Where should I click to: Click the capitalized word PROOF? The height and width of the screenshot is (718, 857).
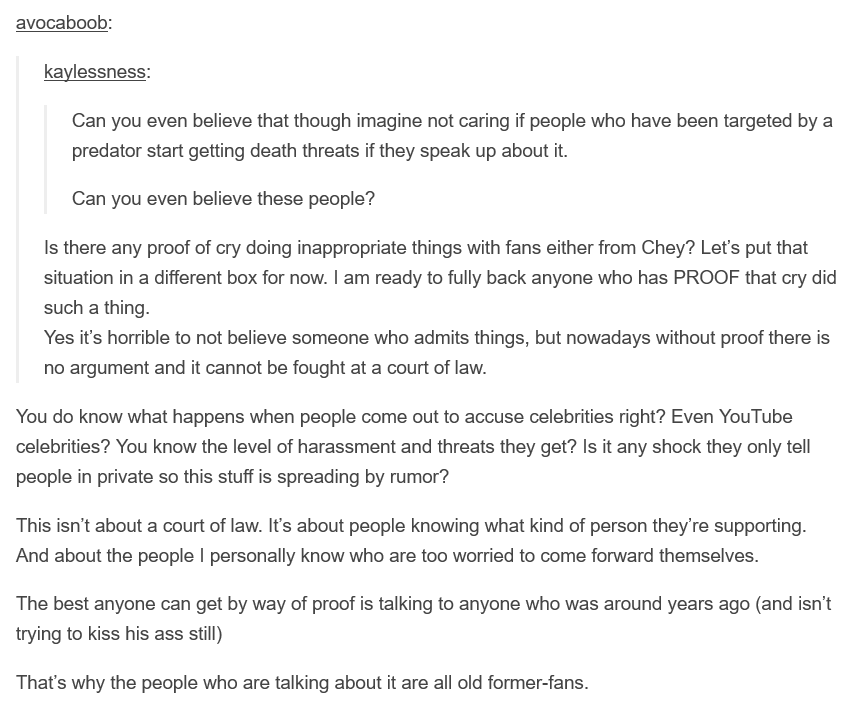(x=706, y=278)
